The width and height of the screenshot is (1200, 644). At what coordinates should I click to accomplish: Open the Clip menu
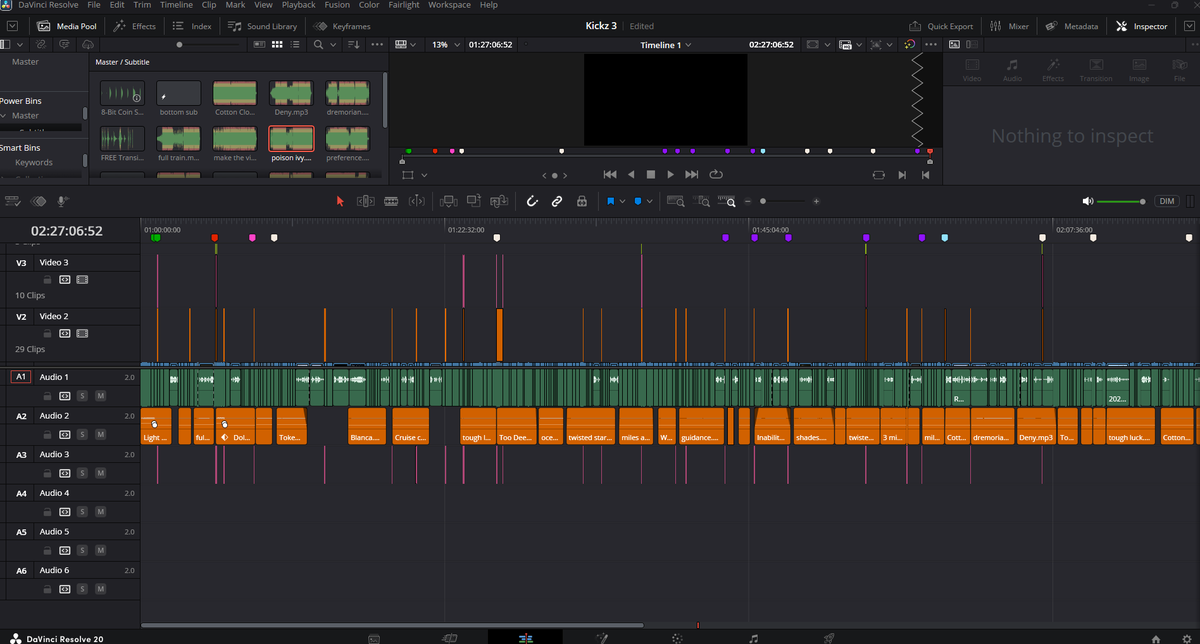tap(209, 5)
